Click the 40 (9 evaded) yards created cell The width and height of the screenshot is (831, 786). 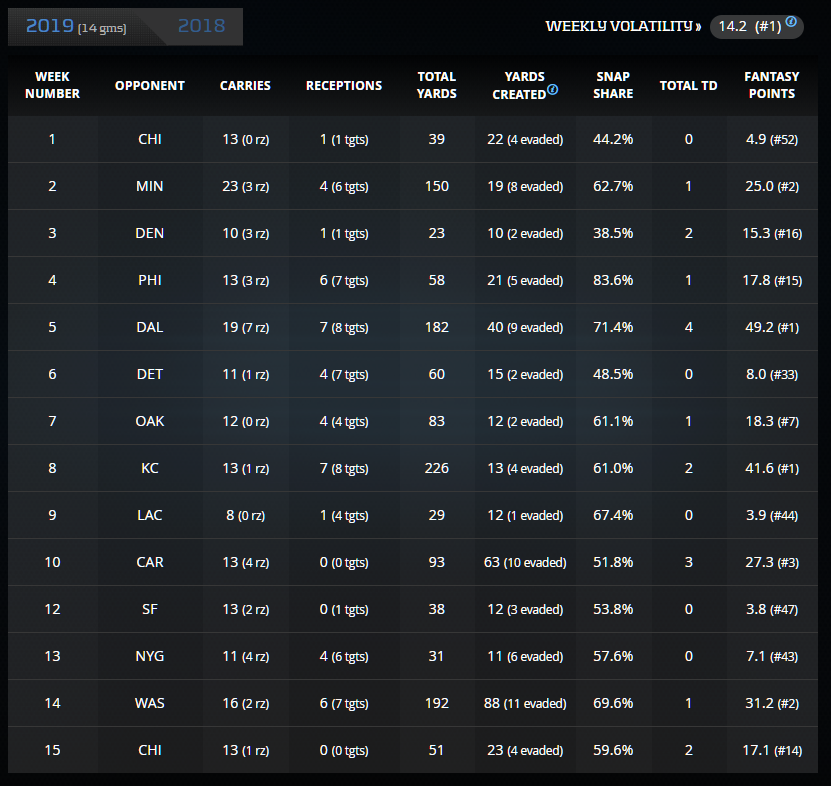click(525, 327)
